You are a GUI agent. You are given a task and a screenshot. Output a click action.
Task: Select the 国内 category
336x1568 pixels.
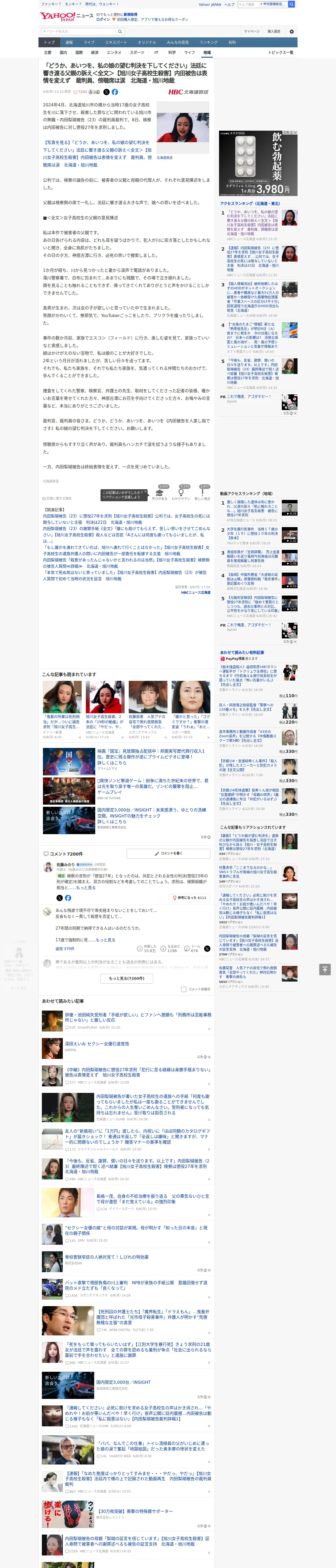[x=63, y=52]
